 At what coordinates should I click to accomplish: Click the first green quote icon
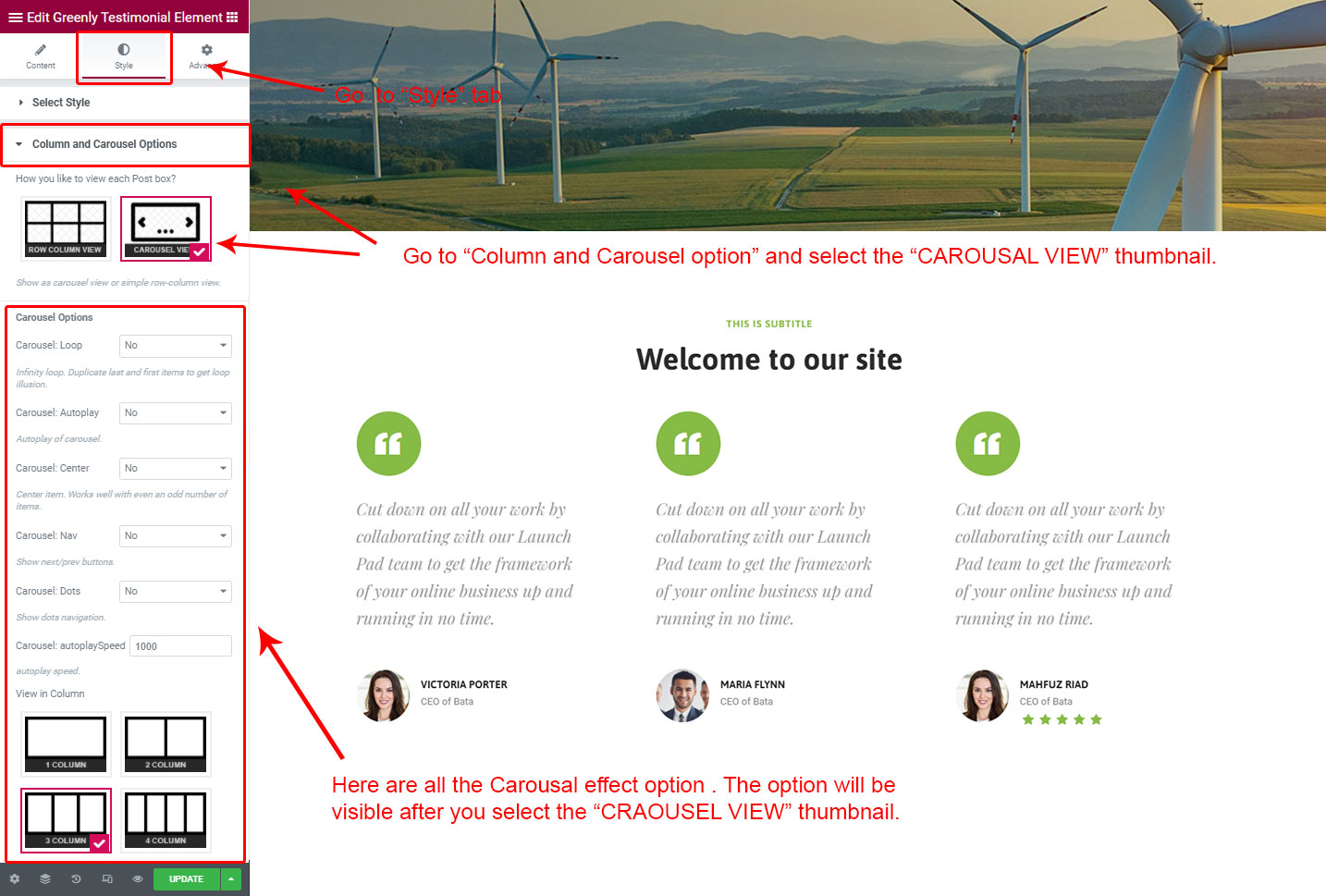point(388,444)
